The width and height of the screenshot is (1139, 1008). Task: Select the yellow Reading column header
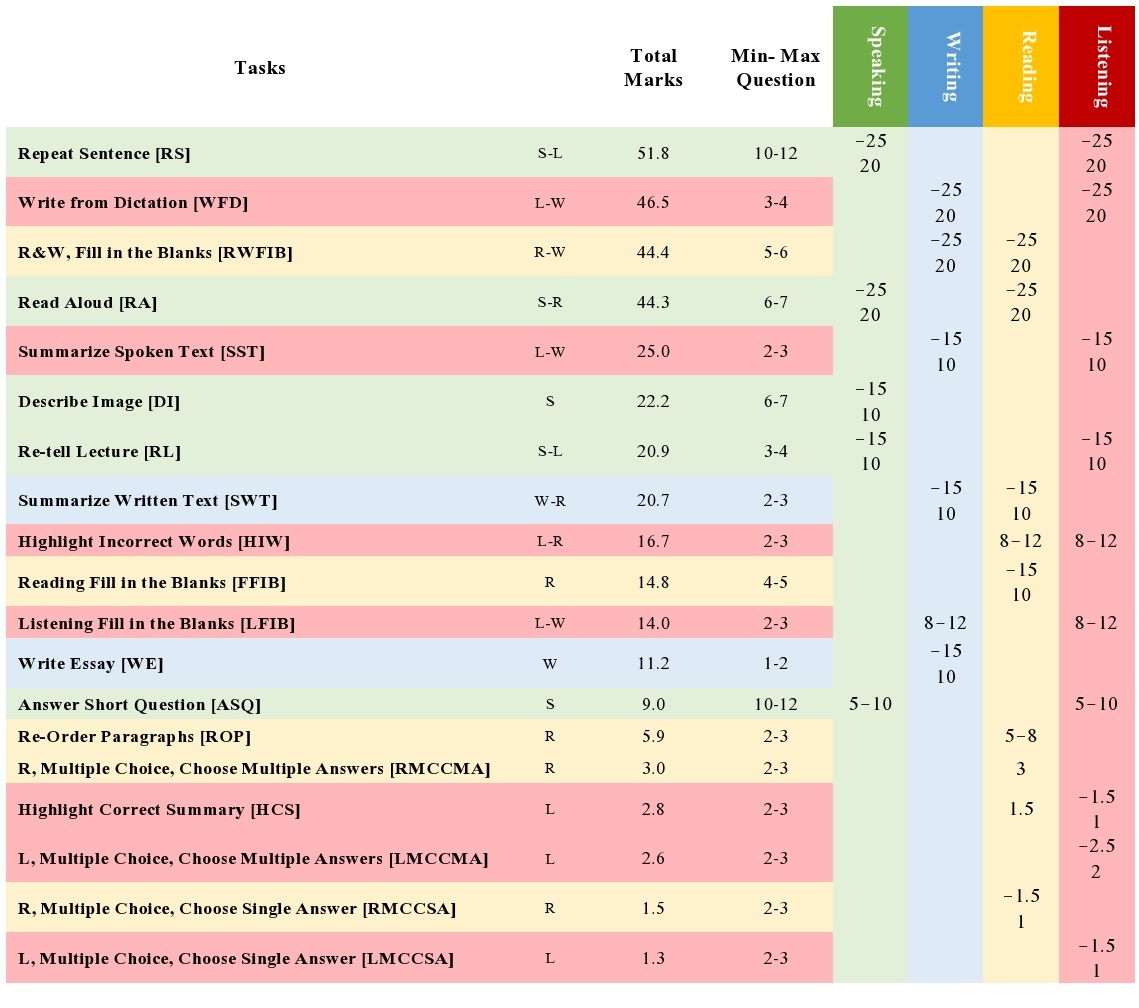point(1021,67)
